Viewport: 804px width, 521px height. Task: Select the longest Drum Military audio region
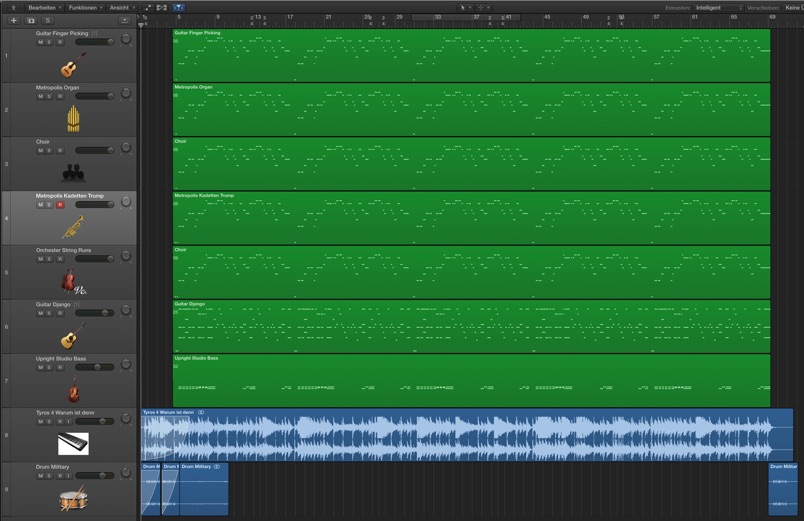tap(204, 489)
